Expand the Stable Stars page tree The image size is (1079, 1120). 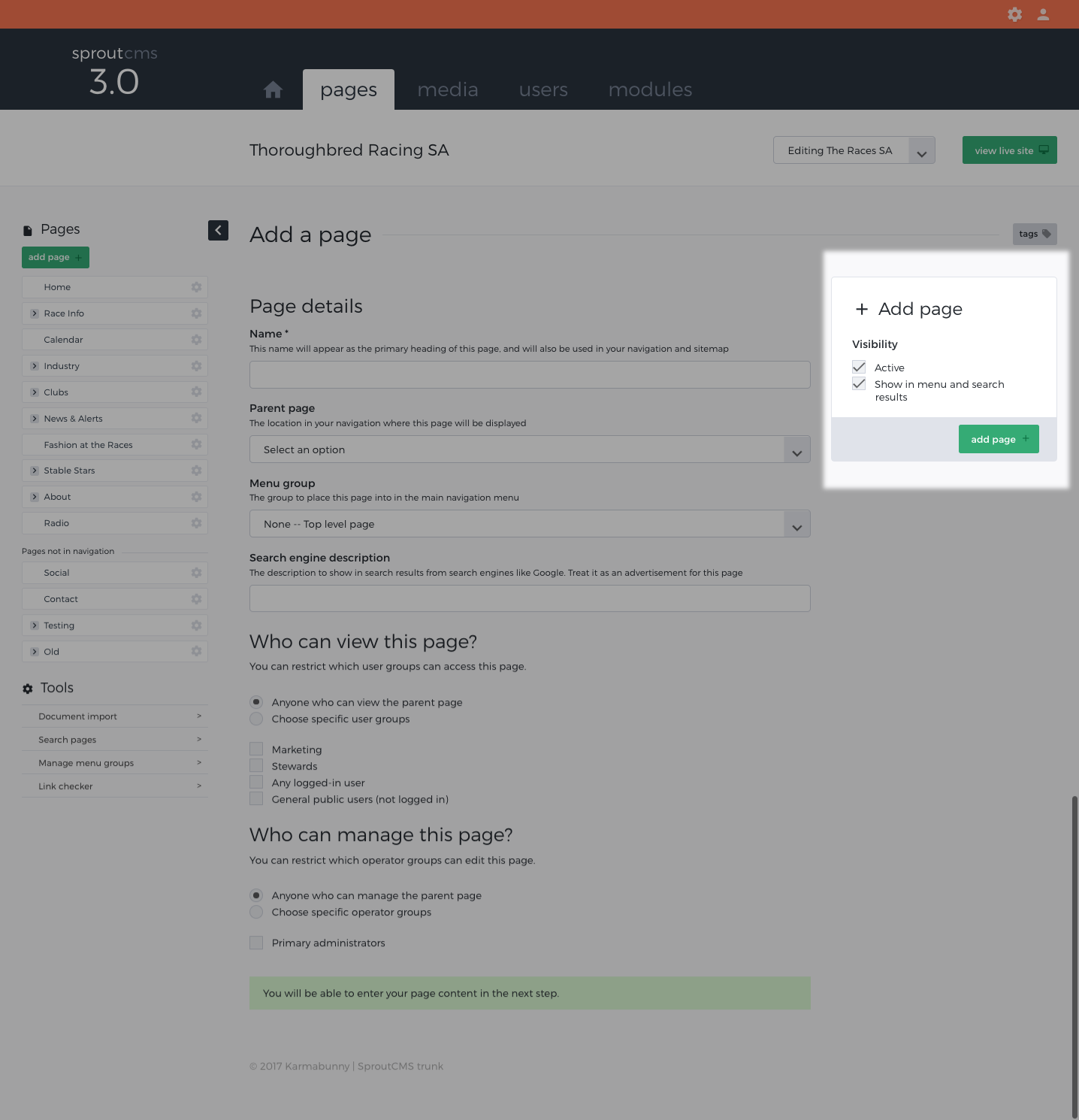(x=35, y=471)
